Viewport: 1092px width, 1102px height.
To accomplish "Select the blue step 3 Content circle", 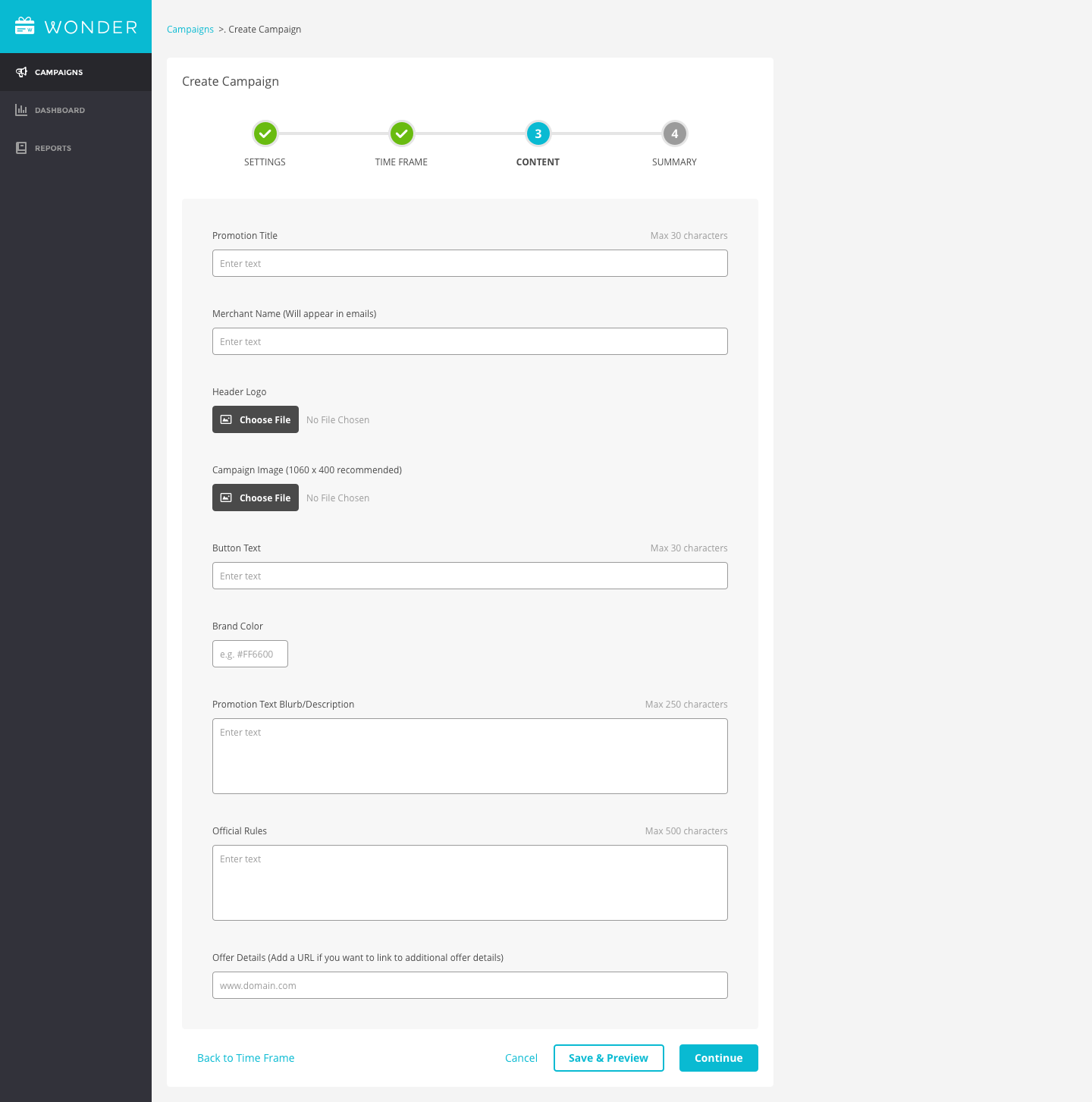I will pos(538,133).
